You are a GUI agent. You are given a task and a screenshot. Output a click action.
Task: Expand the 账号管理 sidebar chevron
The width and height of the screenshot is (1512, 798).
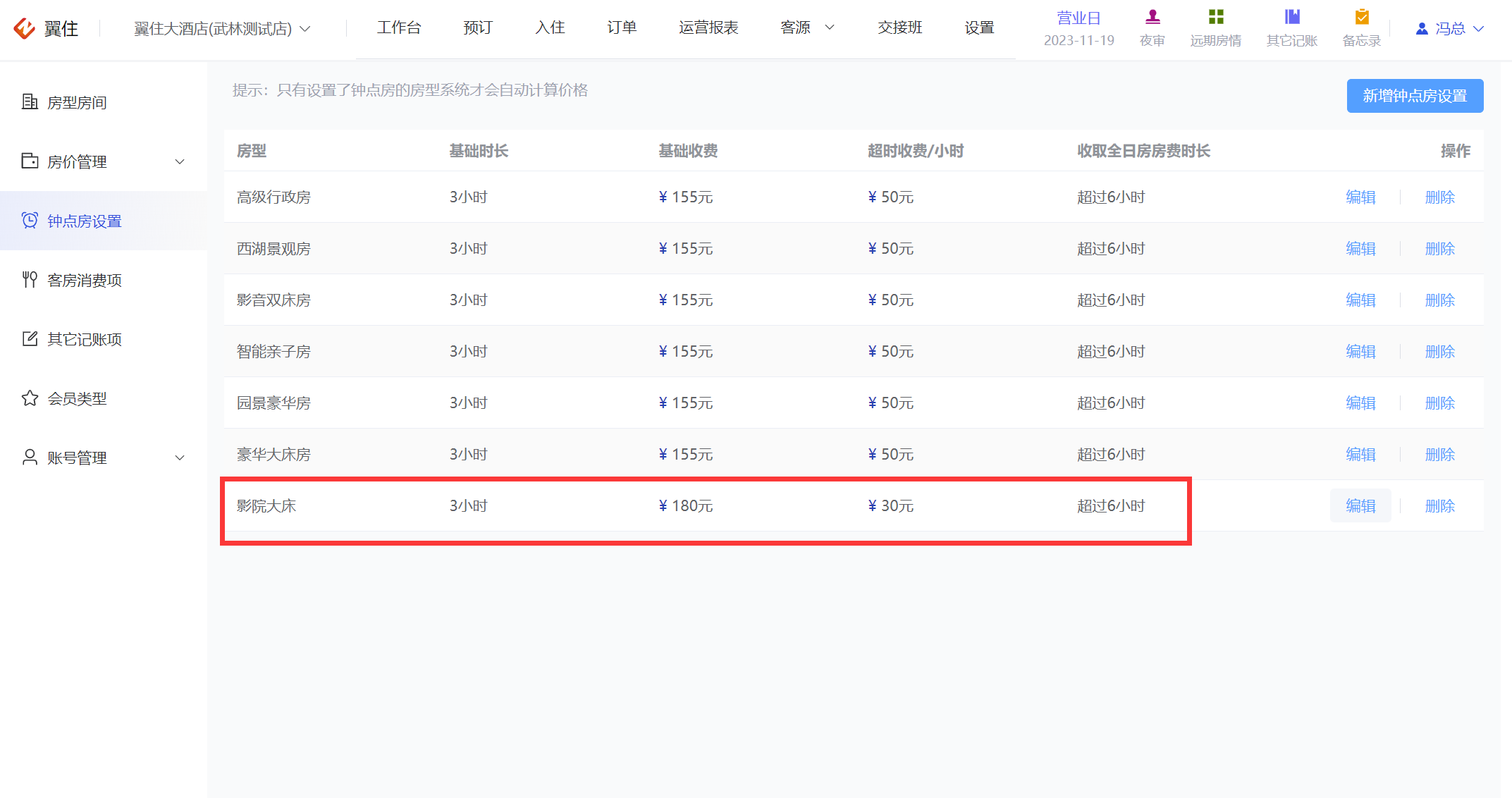point(180,458)
